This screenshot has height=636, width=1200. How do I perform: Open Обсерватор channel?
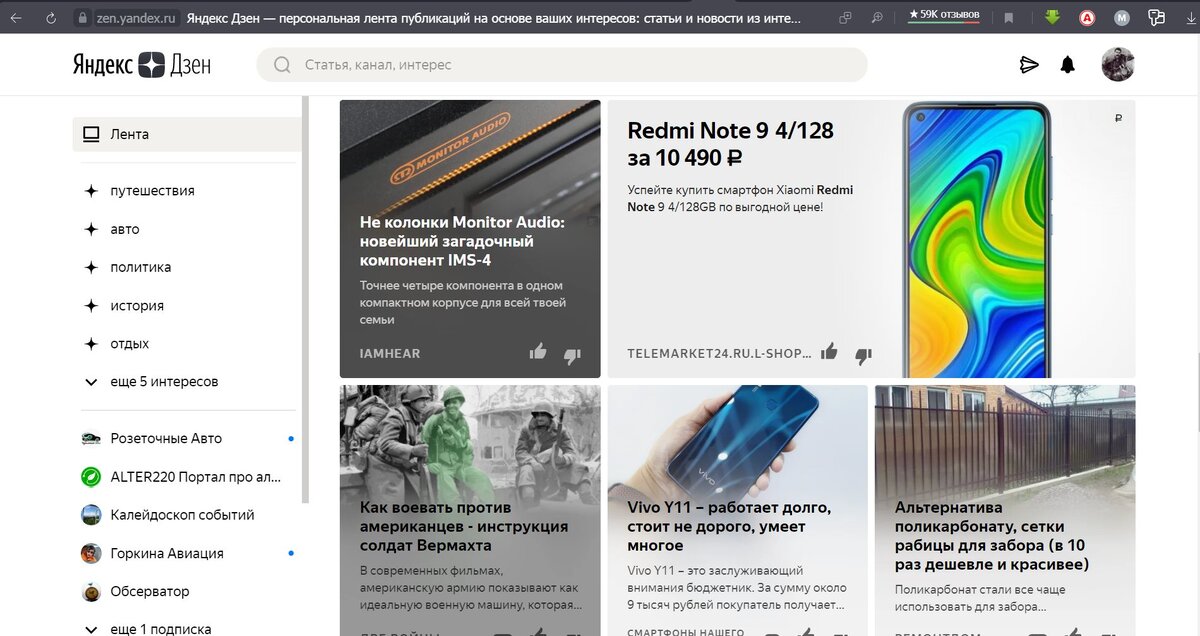(x=150, y=591)
